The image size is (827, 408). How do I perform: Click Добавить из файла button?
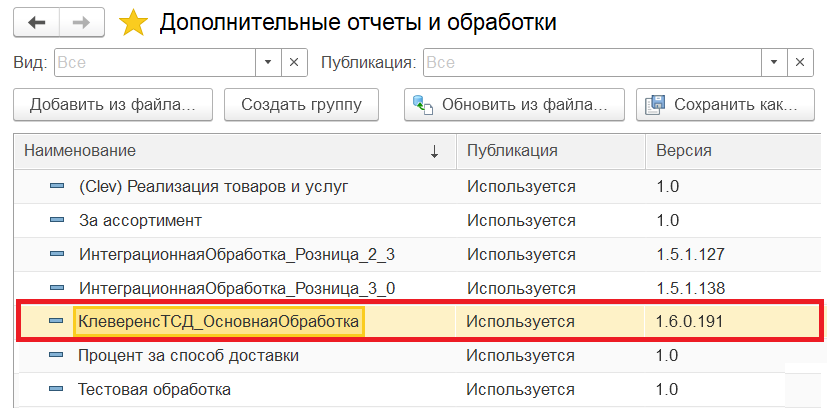coord(113,104)
